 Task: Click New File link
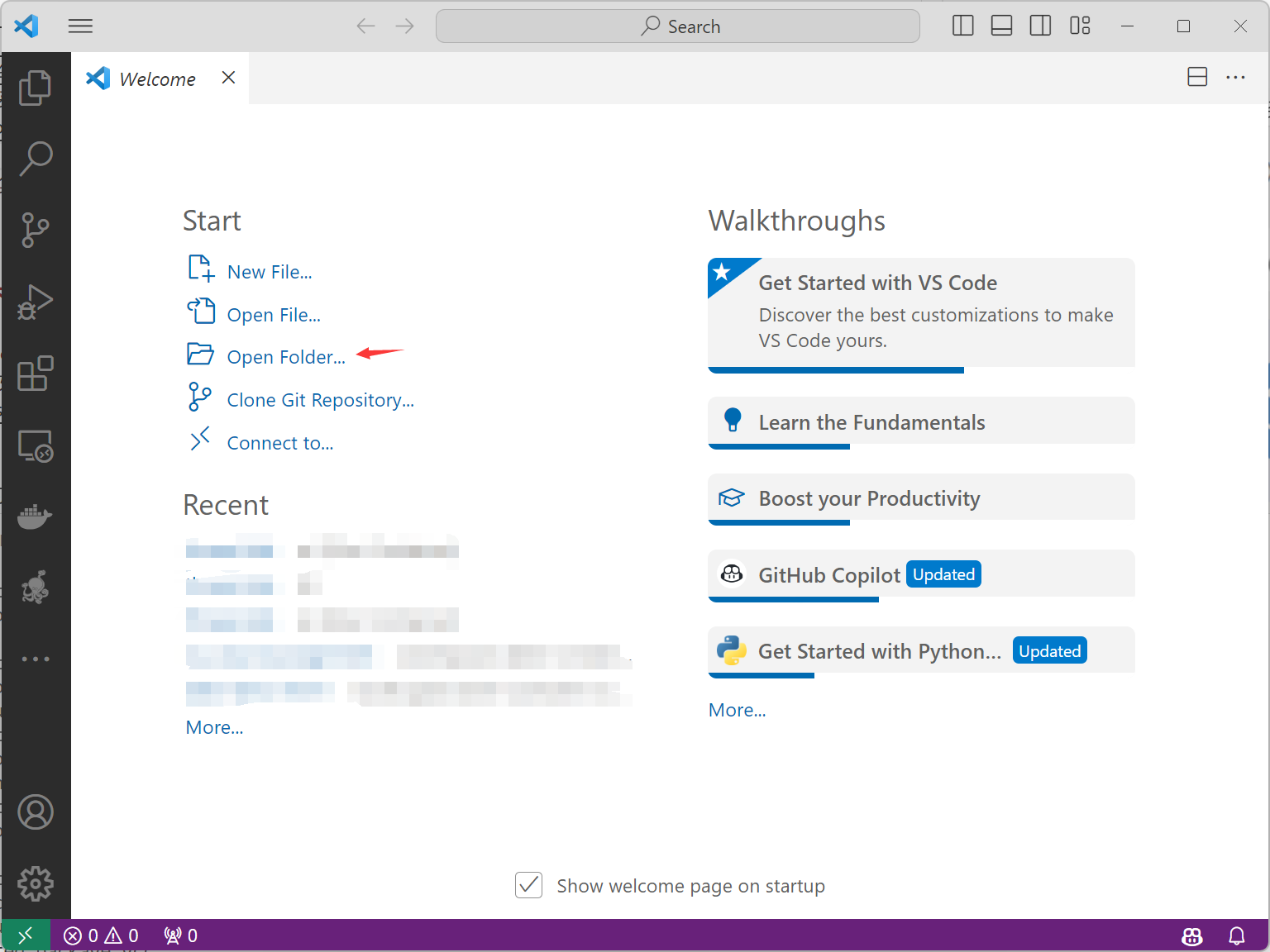(x=270, y=272)
